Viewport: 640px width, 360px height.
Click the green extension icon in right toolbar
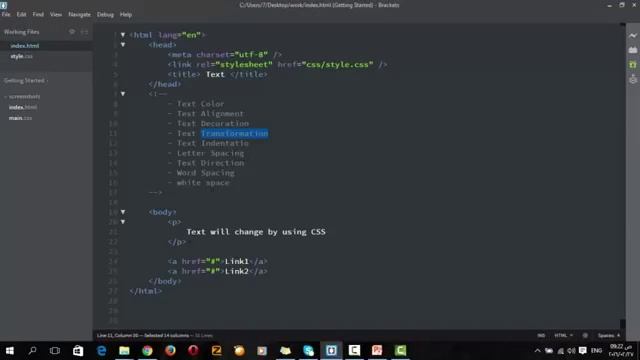click(633, 64)
